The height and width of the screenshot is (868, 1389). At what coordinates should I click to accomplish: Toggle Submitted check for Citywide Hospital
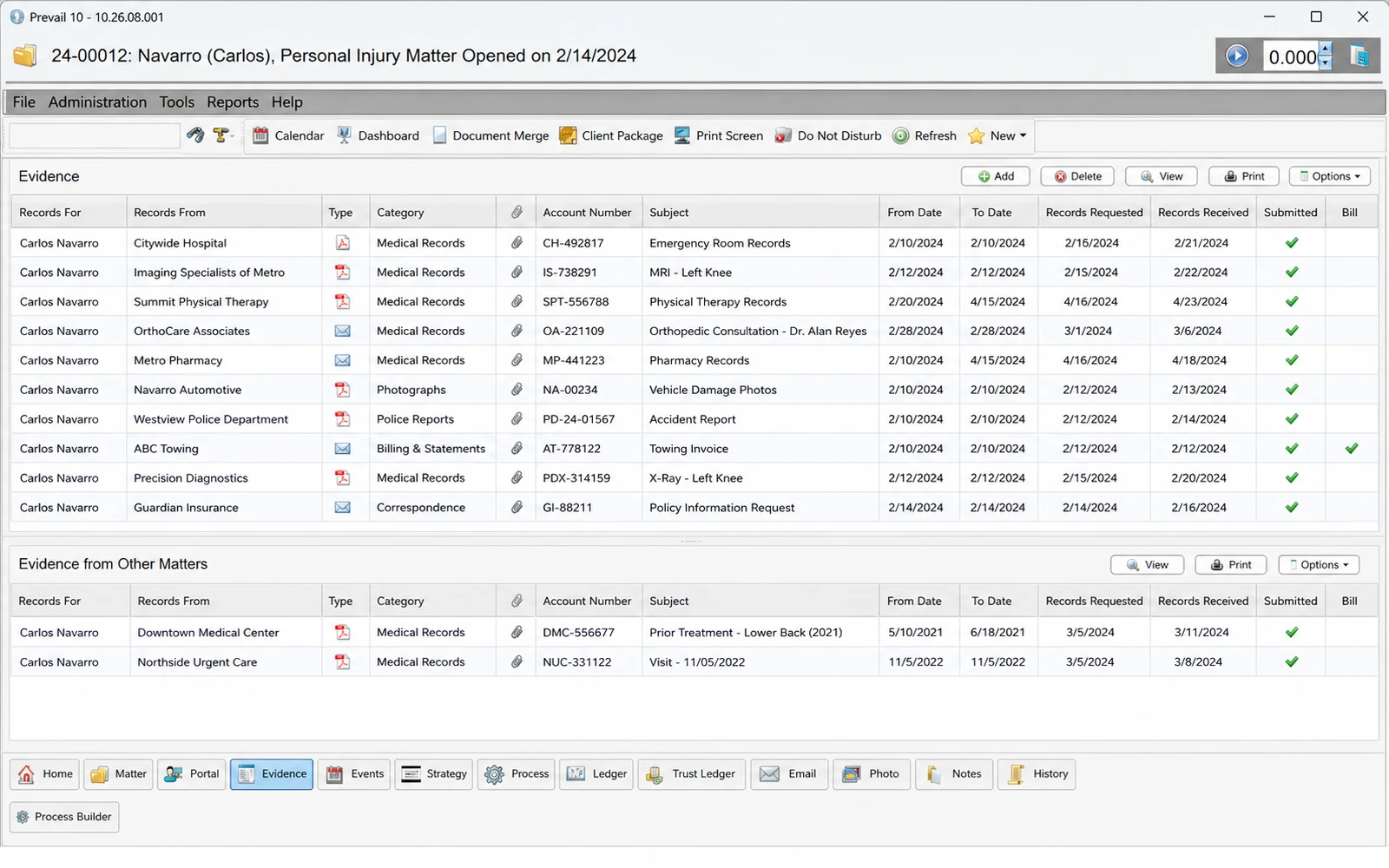1292,243
